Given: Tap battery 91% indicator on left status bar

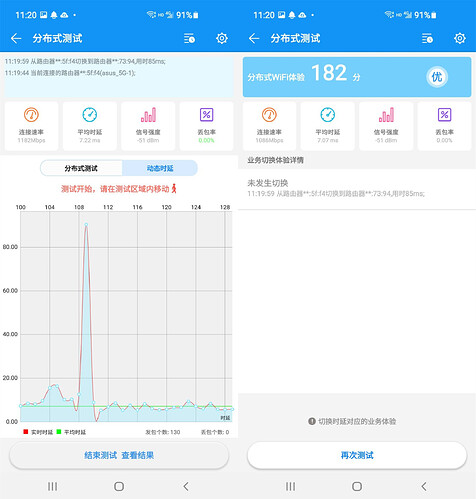Looking at the screenshot, I should coord(187,15).
